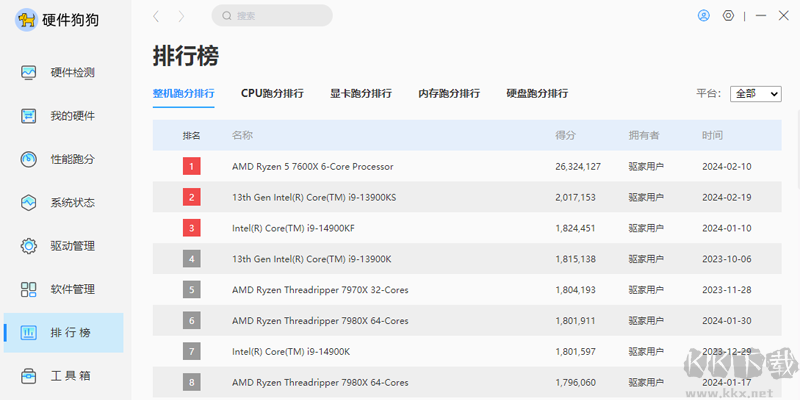Screen dimensions: 800x400
Task: Click the score 1,824,451
Action: (x=576, y=228)
